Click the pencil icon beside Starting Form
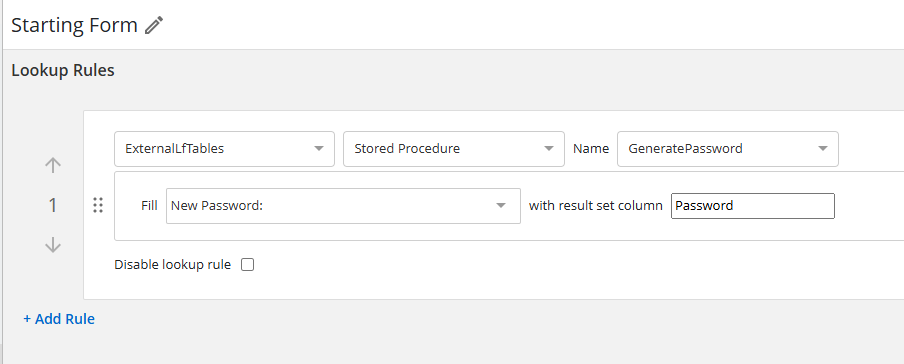The height and width of the screenshot is (364, 904). click(154, 25)
